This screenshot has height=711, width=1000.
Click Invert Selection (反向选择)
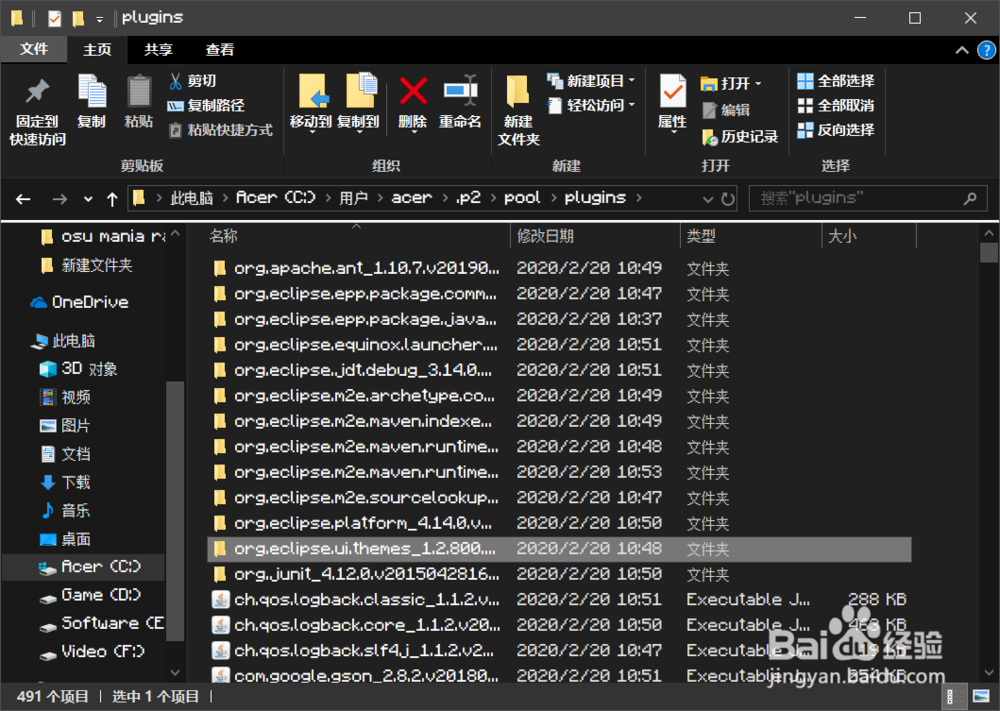(x=836, y=130)
